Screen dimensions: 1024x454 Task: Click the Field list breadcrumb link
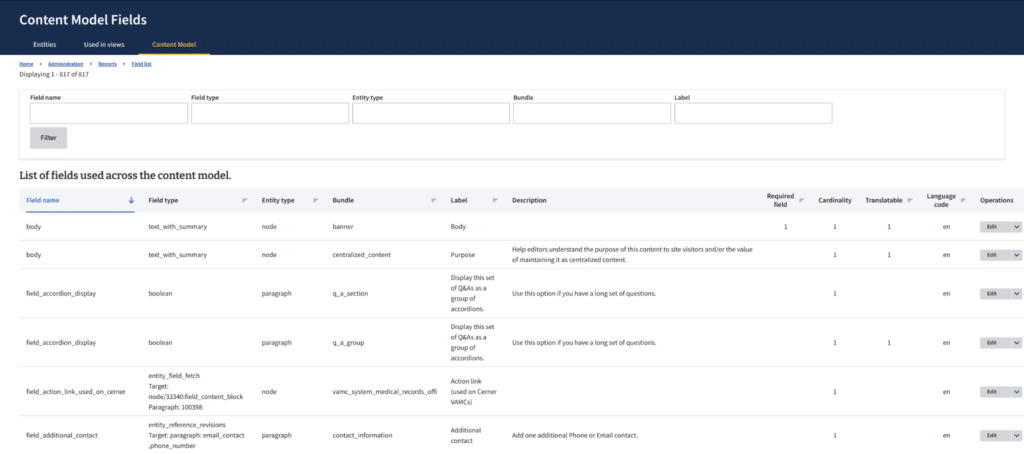(x=142, y=64)
